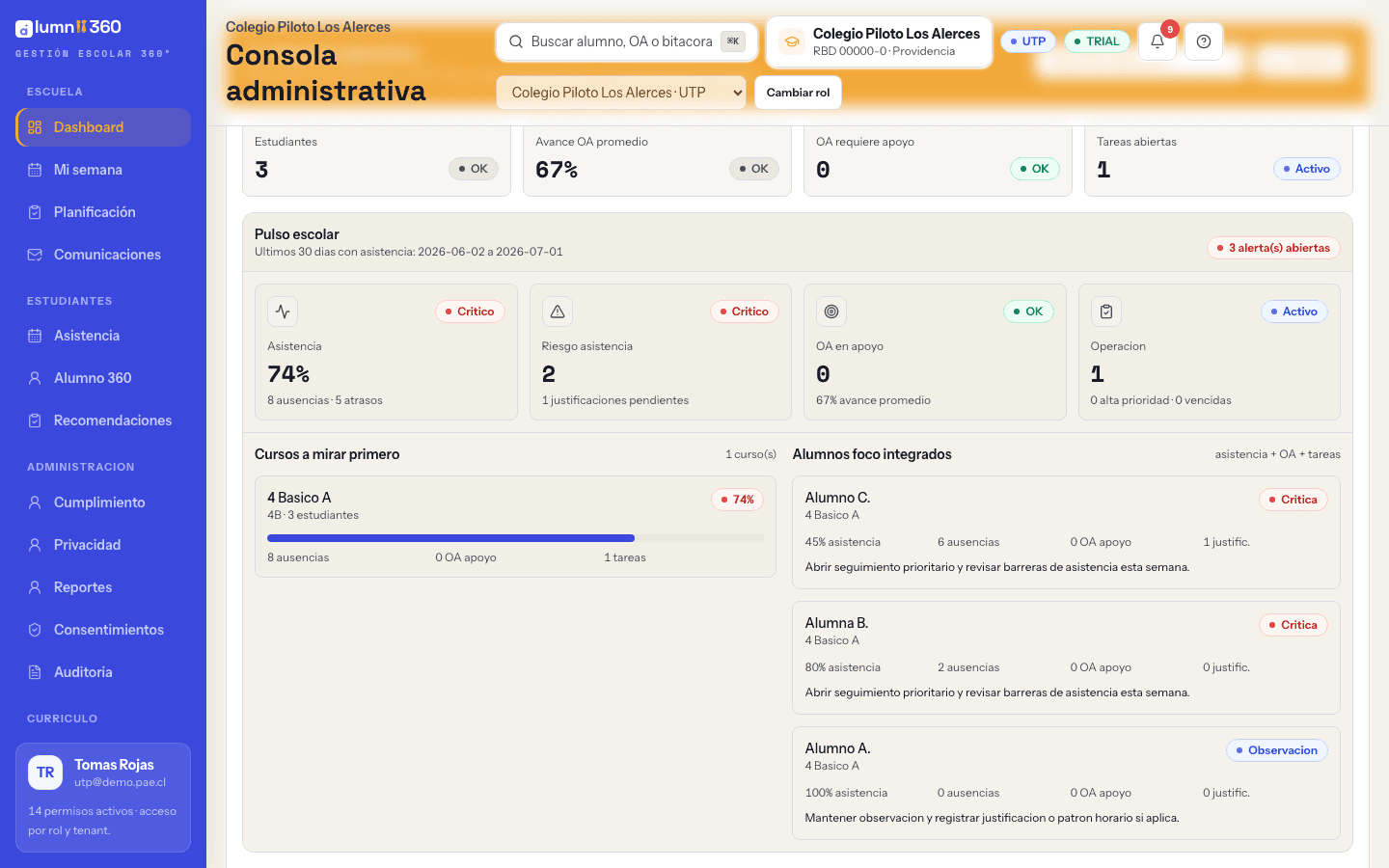The height and width of the screenshot is (868, 1389).
Task: Click the 74% badge on 4 Basico A
Action: pos(738,500)
